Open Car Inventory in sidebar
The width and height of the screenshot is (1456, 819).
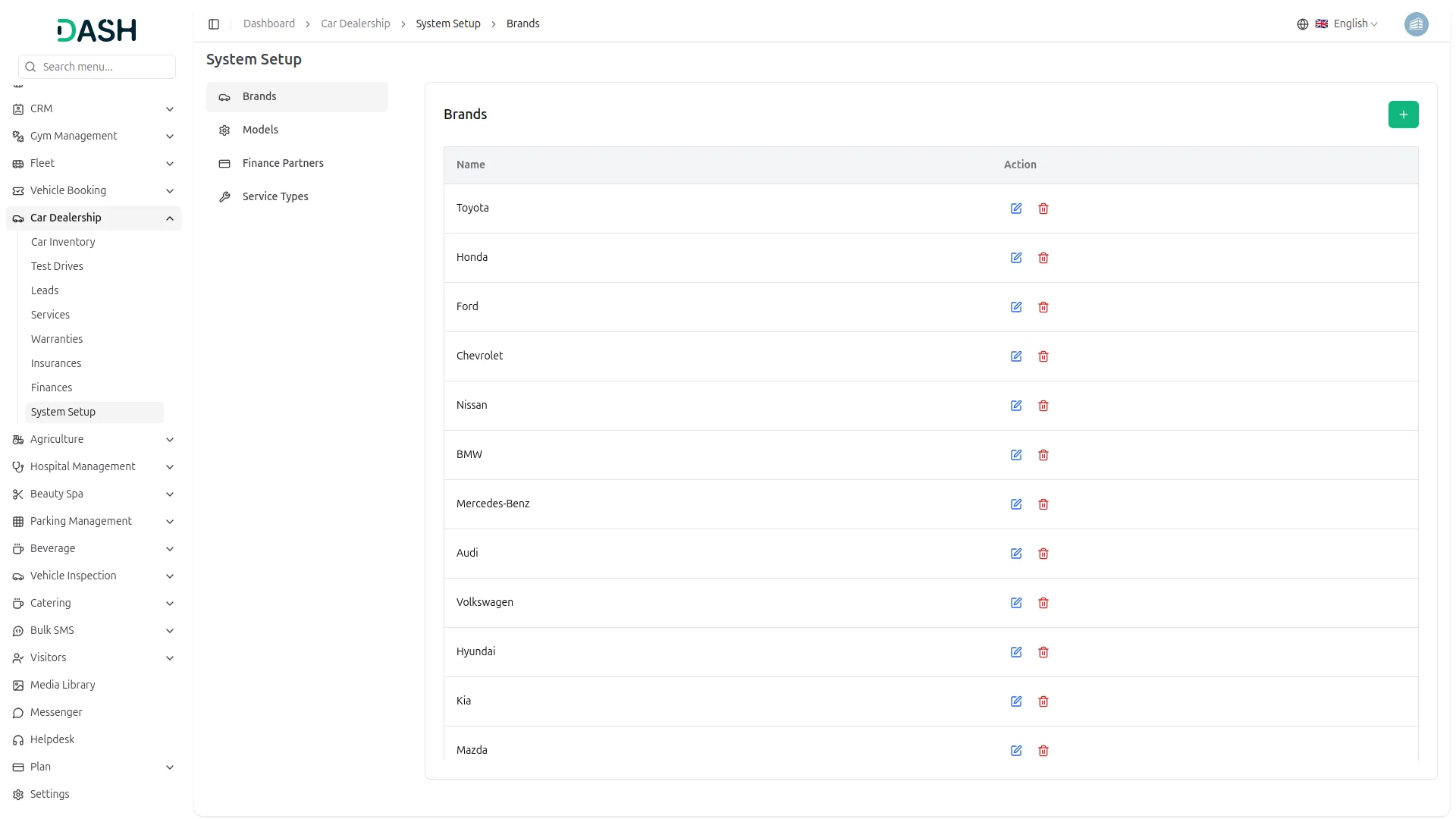63,242
